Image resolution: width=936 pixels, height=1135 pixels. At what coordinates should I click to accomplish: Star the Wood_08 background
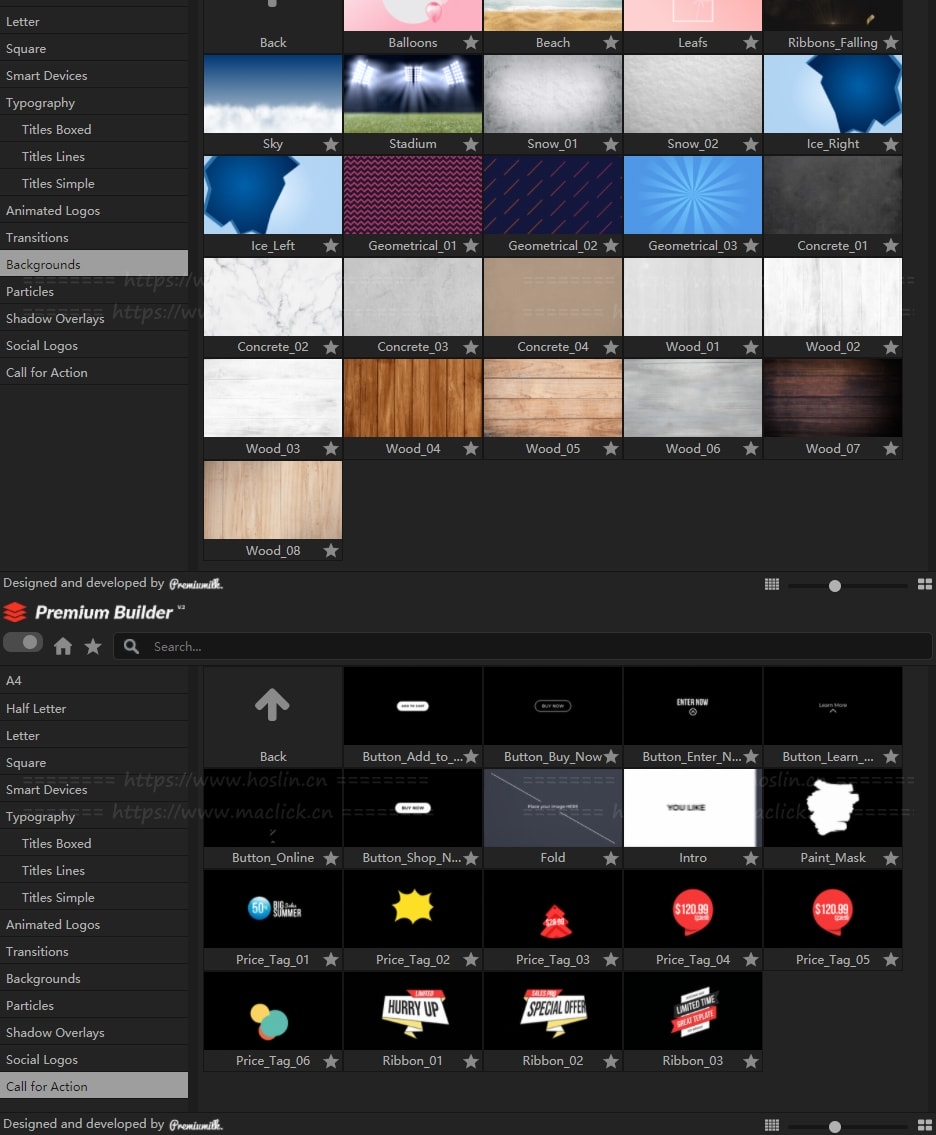[x=331, y=551]
